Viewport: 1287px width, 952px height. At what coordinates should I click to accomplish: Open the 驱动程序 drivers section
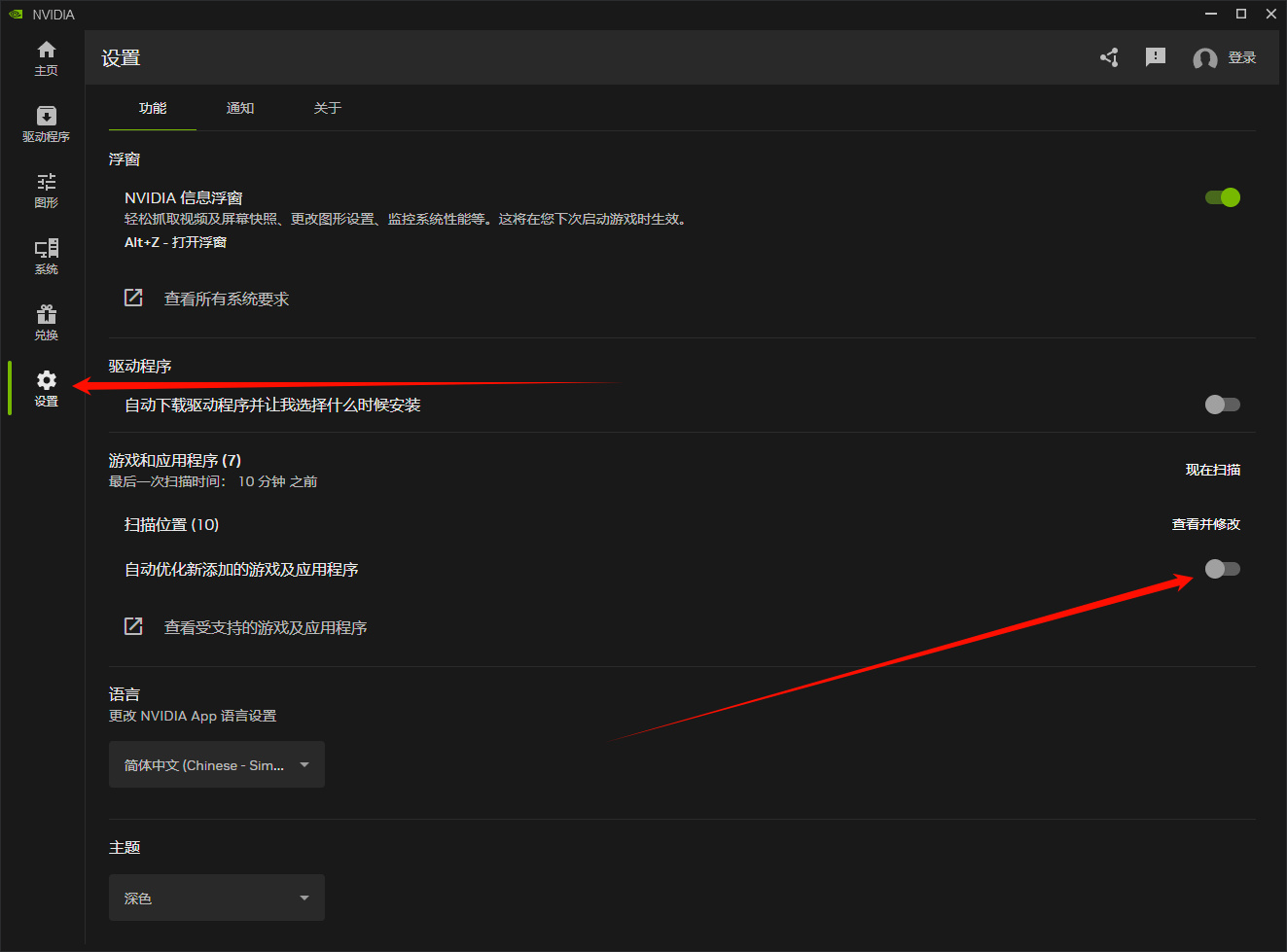click(x=46, y=124)
